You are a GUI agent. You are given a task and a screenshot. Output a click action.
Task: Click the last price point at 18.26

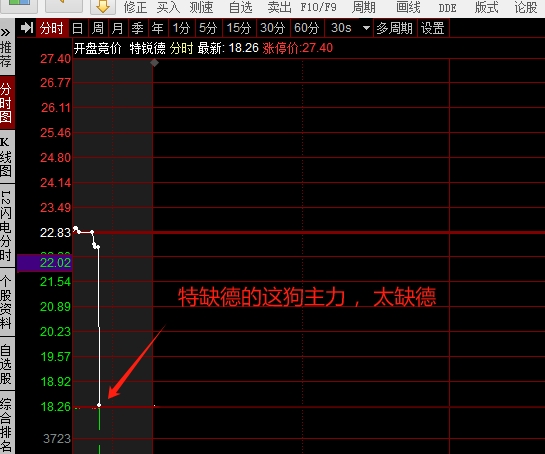point(99,405)
